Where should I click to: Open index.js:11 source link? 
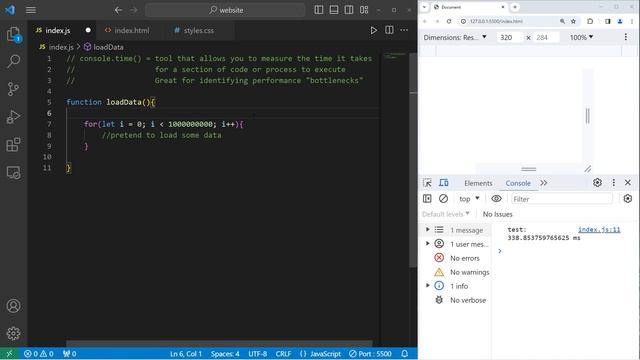(599, 230)
